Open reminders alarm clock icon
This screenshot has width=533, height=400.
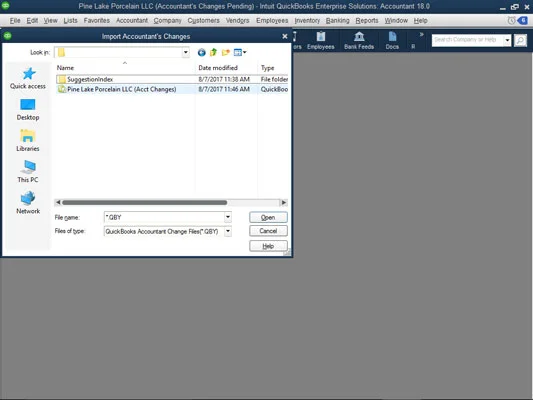click(511, 20)
